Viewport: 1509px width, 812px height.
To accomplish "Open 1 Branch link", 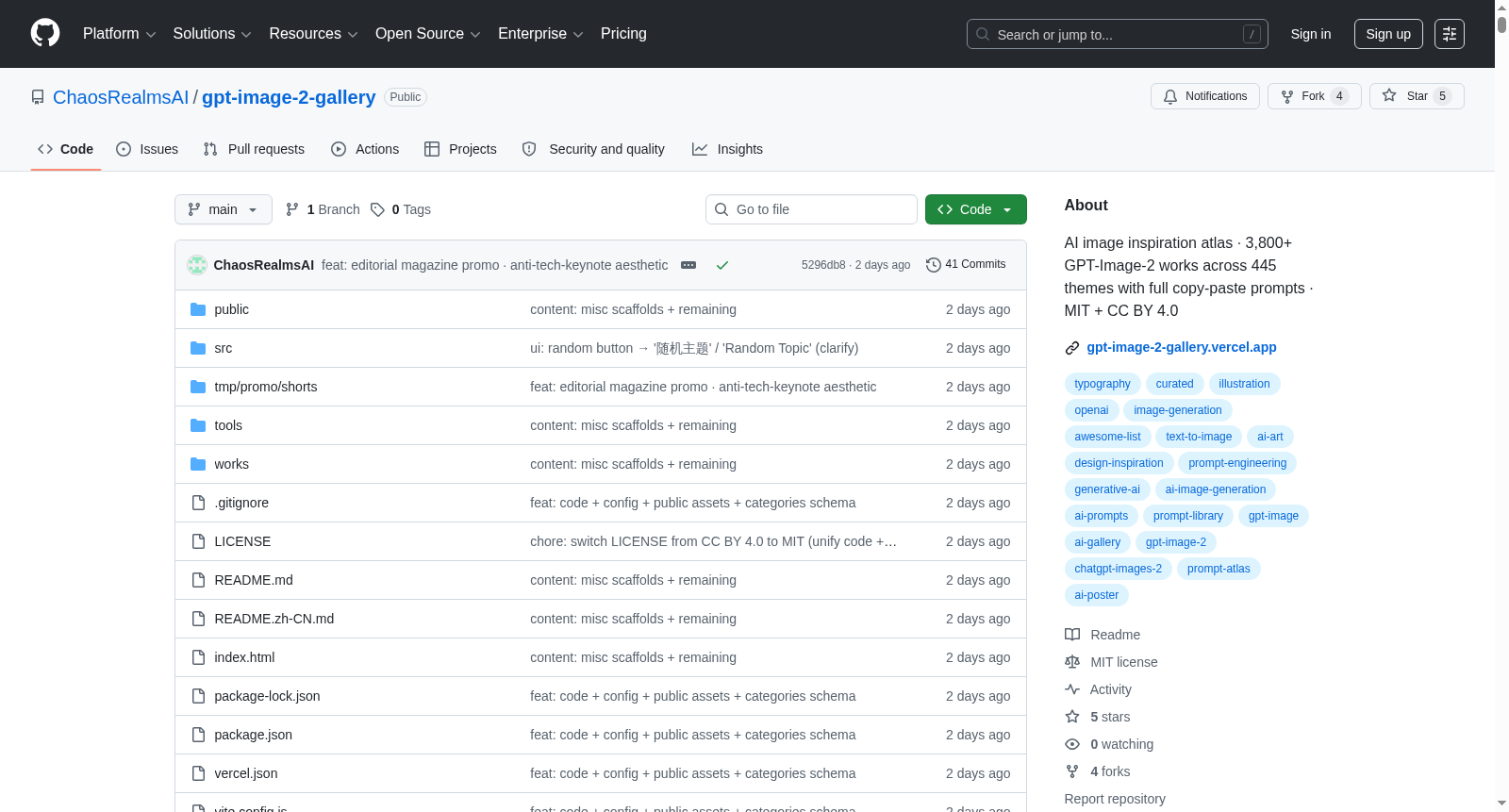I will click(x=323, y=209).
